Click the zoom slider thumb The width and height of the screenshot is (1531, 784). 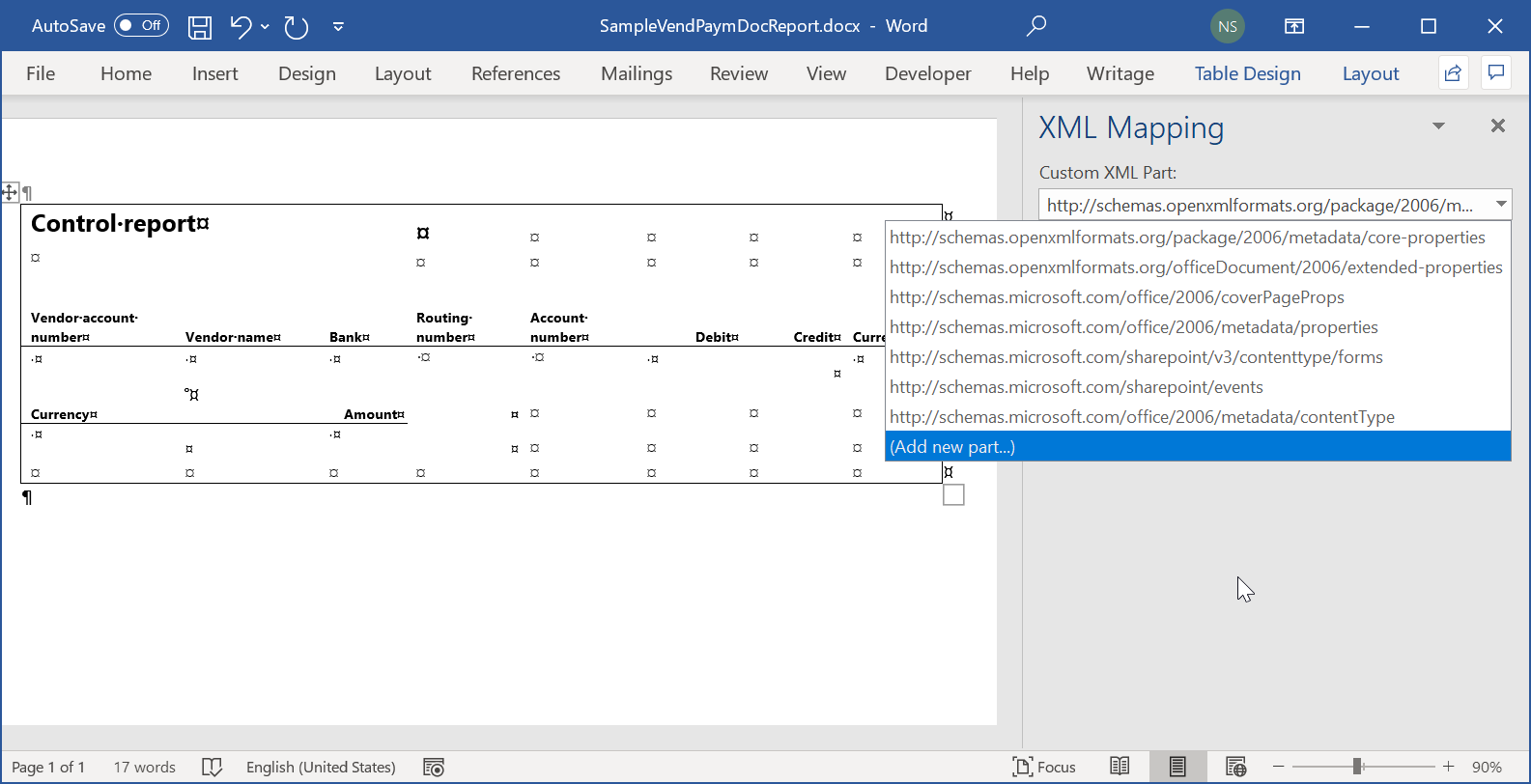pos(1357,767)
